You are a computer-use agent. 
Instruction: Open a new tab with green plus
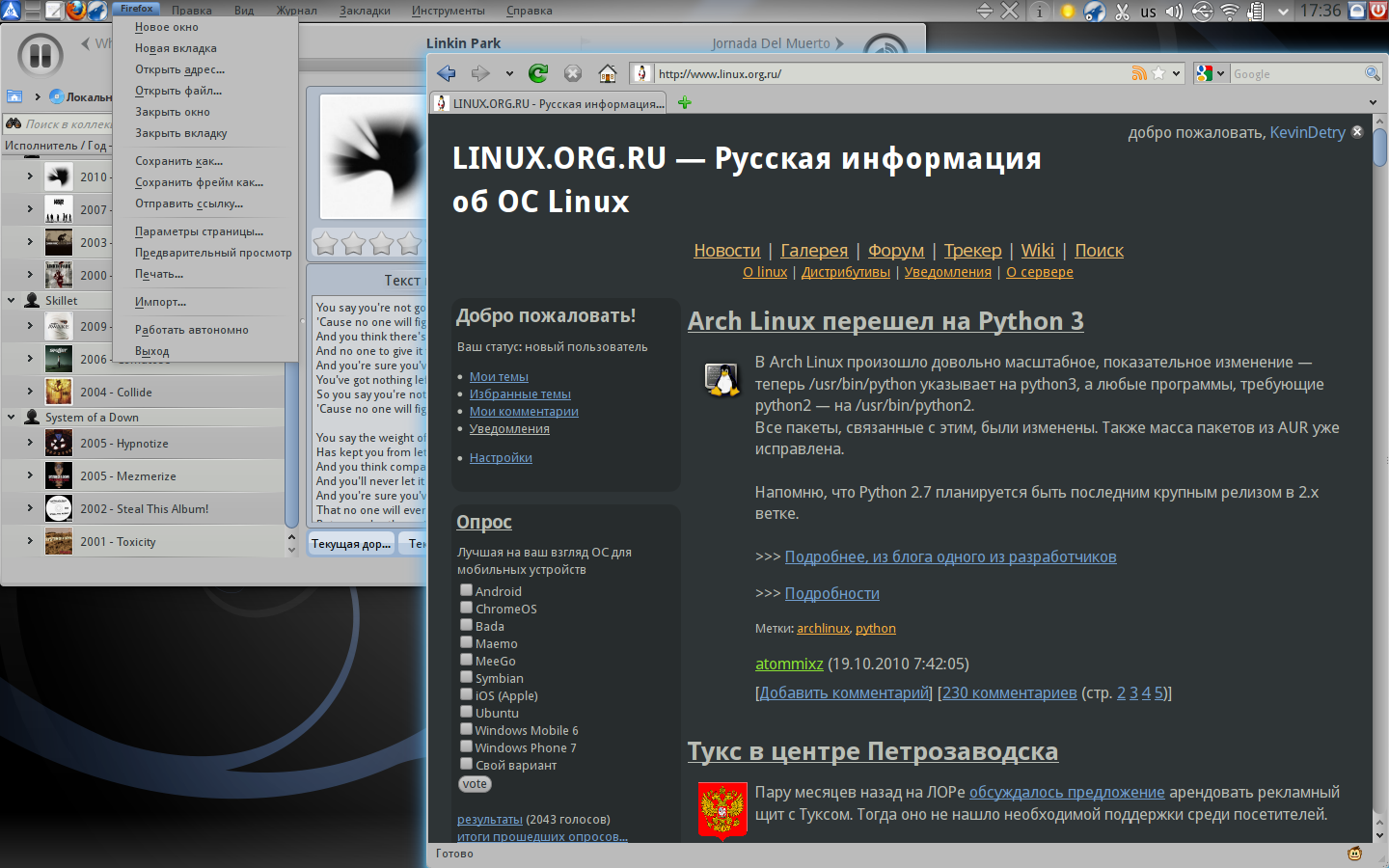pos(685,103)
